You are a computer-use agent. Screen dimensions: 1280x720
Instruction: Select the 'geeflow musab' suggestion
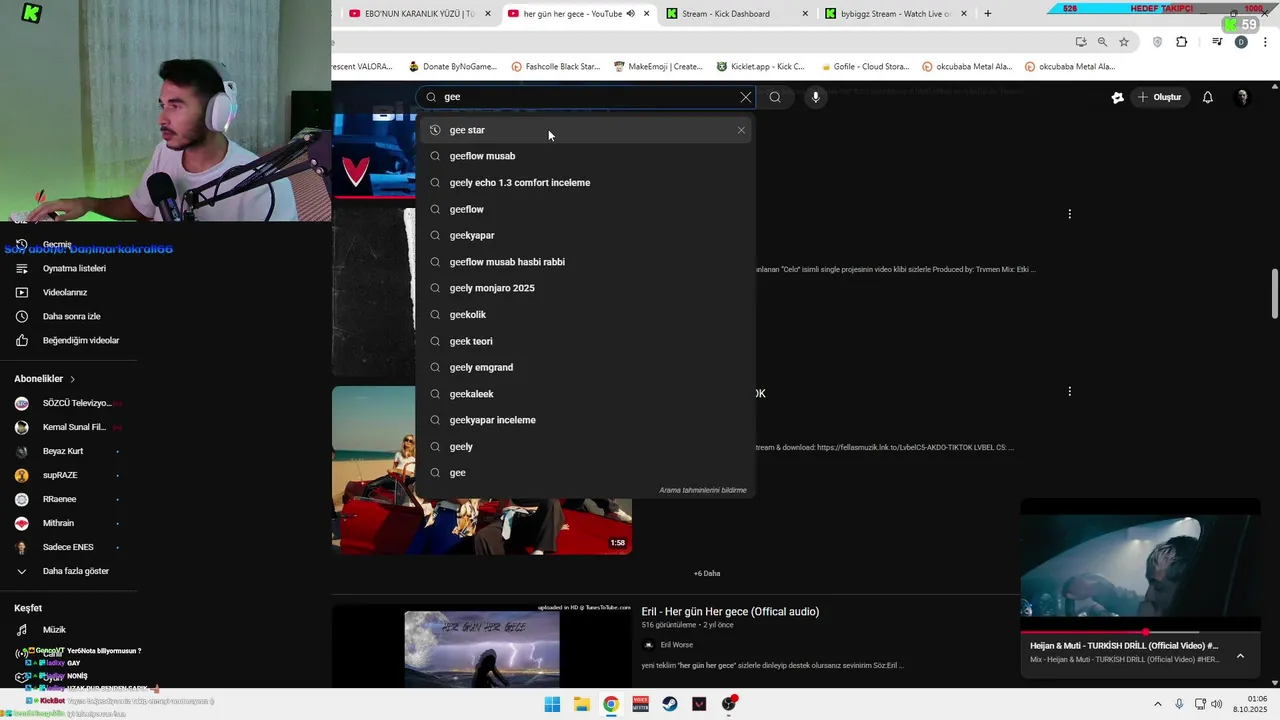coord(586,156)
